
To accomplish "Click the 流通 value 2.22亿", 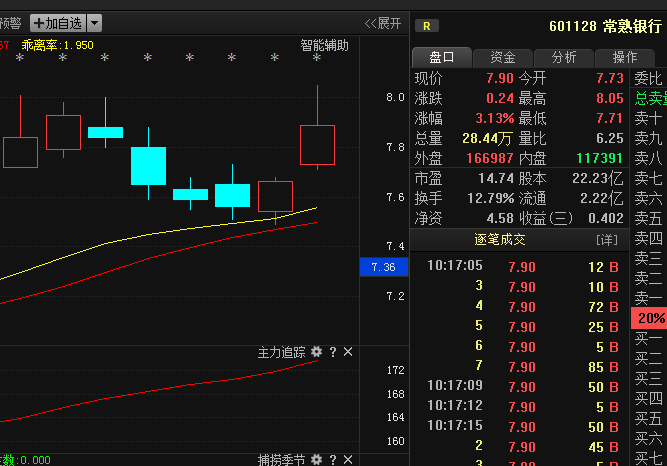I will coord(602,198).
